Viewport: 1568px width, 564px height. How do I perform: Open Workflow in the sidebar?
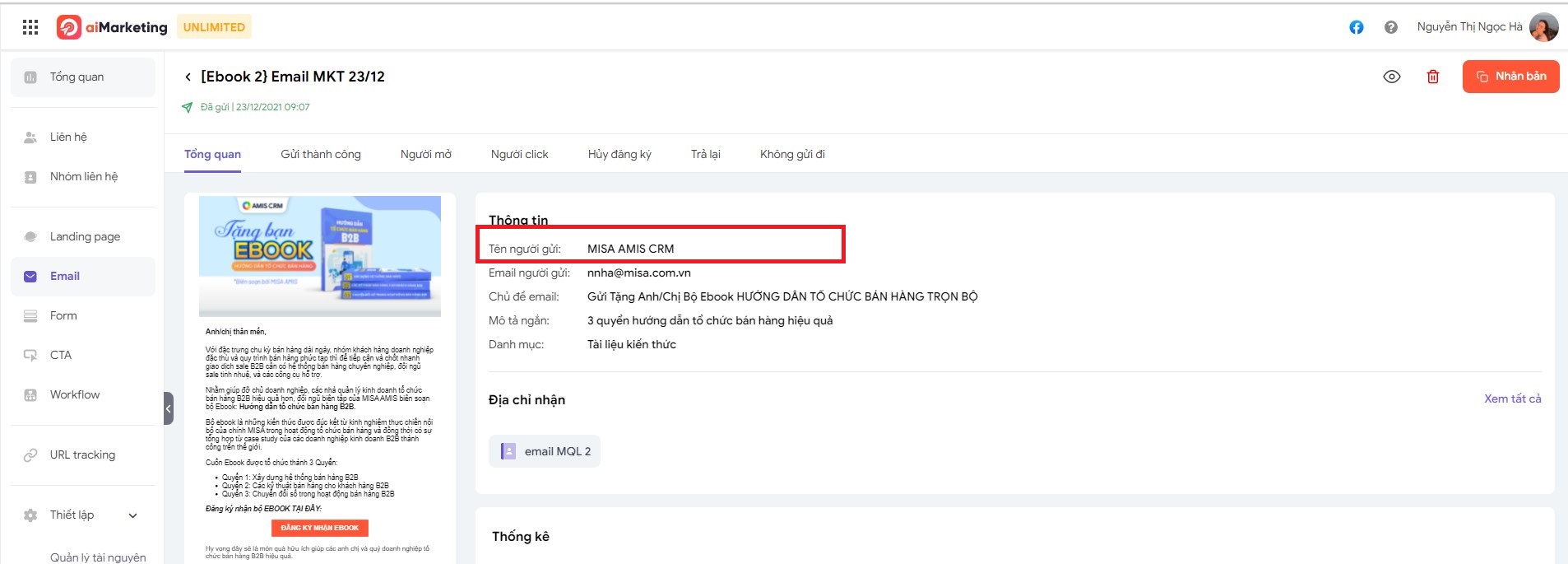tap(83, 394)
